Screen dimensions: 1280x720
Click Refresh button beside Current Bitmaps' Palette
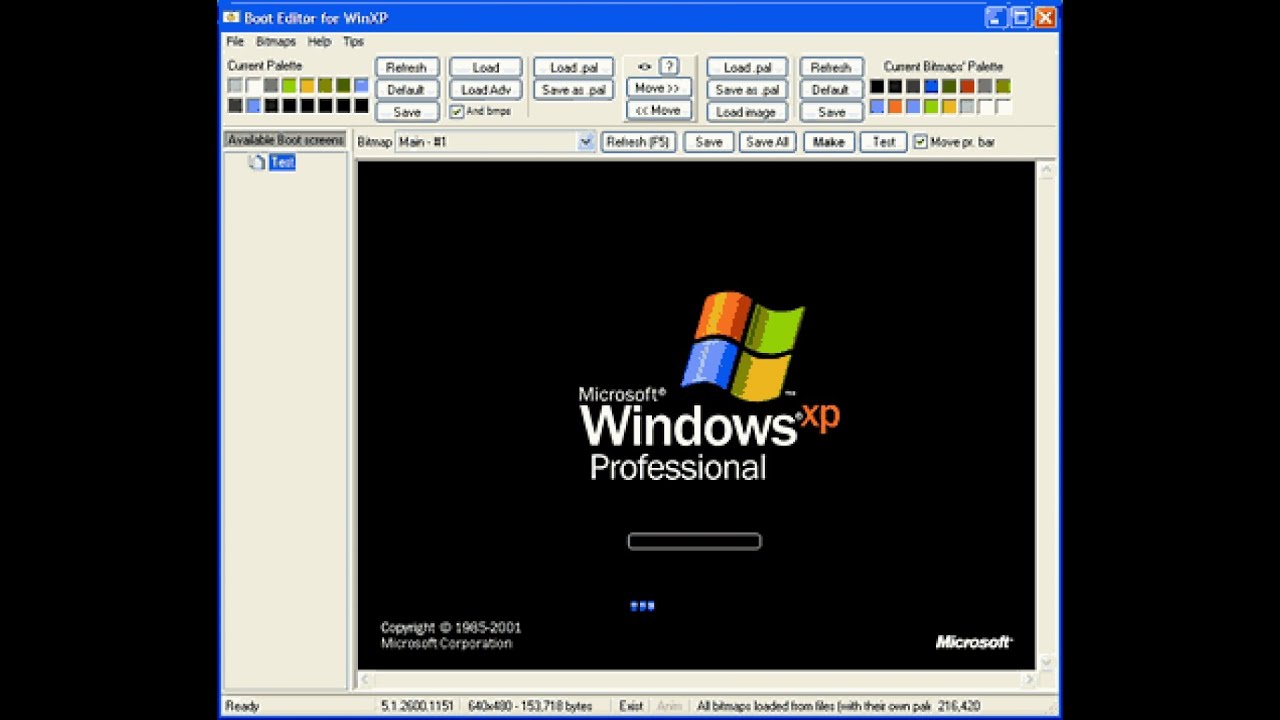pos(831,67)
